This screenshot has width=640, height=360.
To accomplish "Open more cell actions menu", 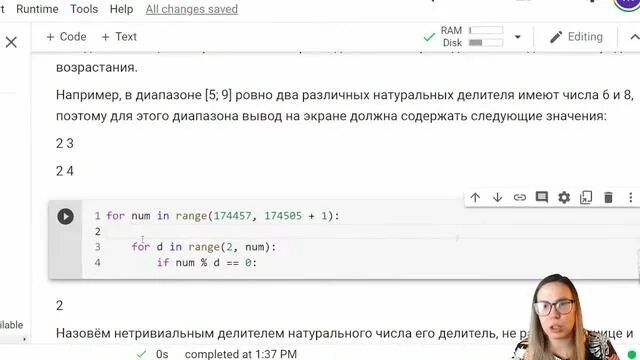I will [x=631, y=198].
